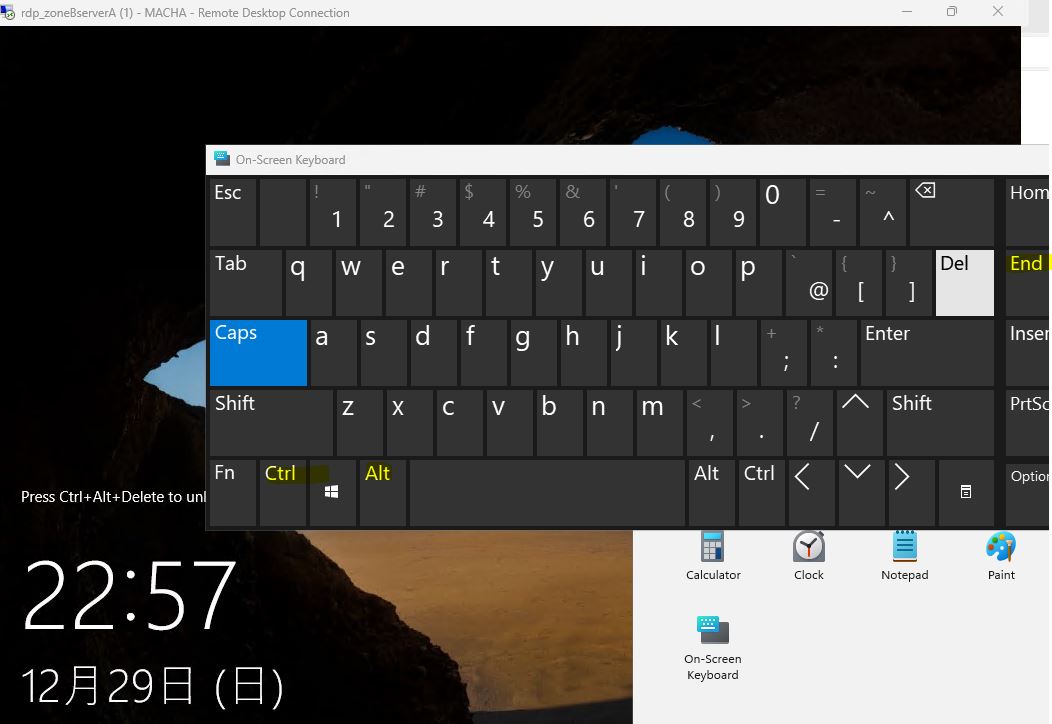The height and width of the screenshot is (724, 1052).
Task: Click the End key
Action: click(1027, 282)
